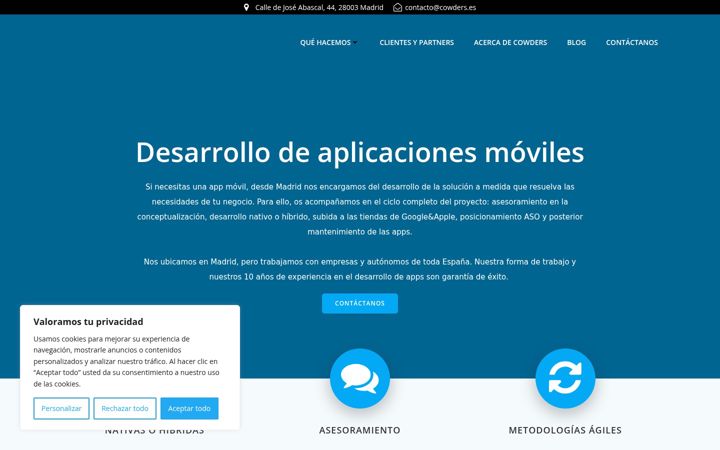Expand the Qué Hacemos dropdown arrow
This screenshot has height=450, width=720.
pos(355,43)
